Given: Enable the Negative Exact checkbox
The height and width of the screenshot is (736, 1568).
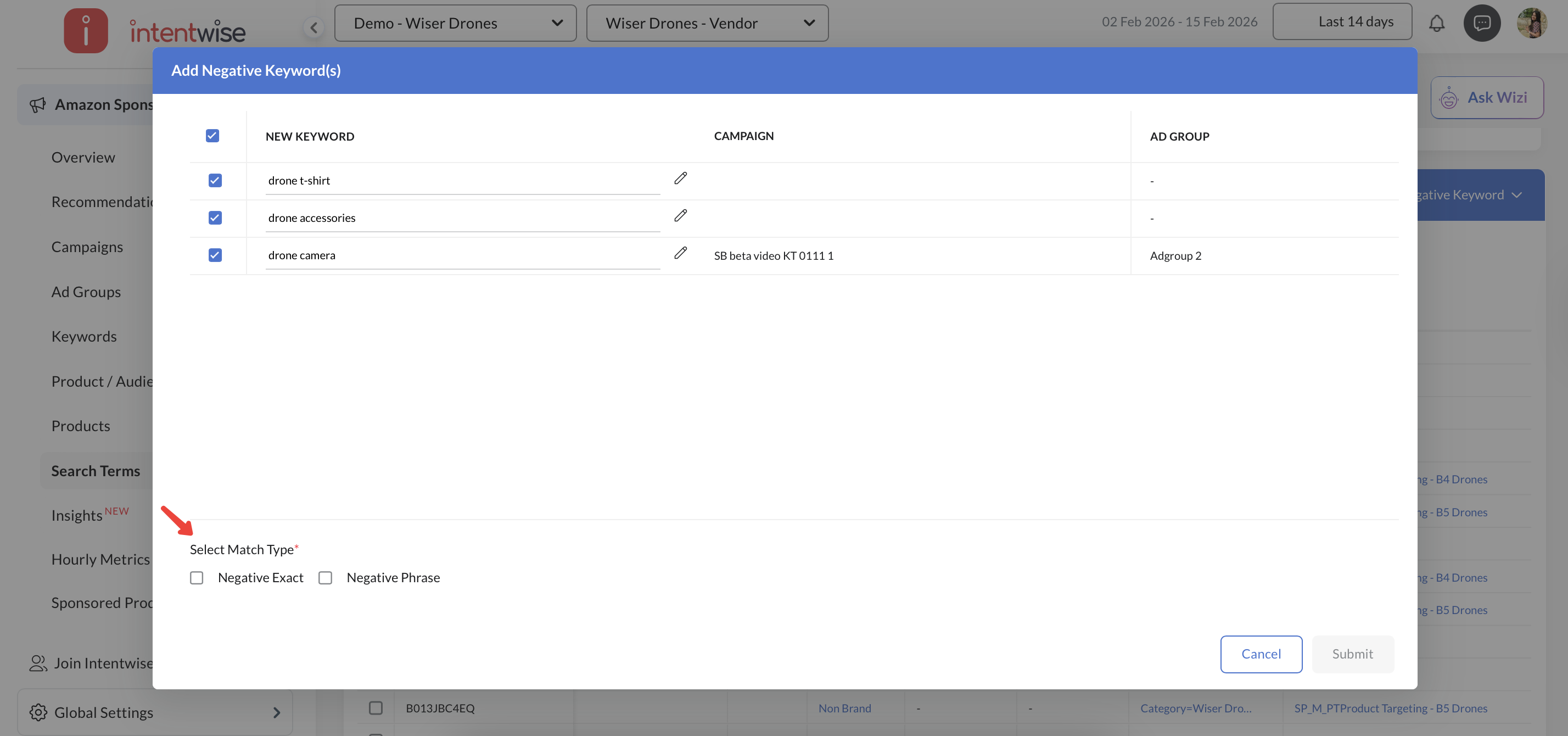Looking at the screenshot, I should pyautogui.click(x=197, y=577).
